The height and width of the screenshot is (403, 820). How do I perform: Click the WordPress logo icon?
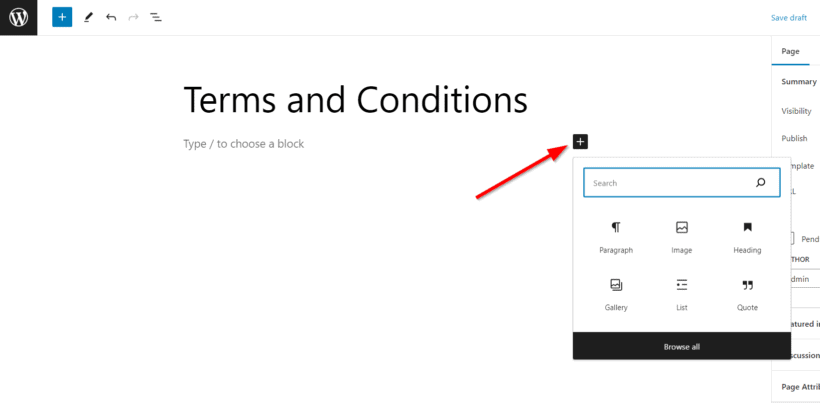pos(18,17)
